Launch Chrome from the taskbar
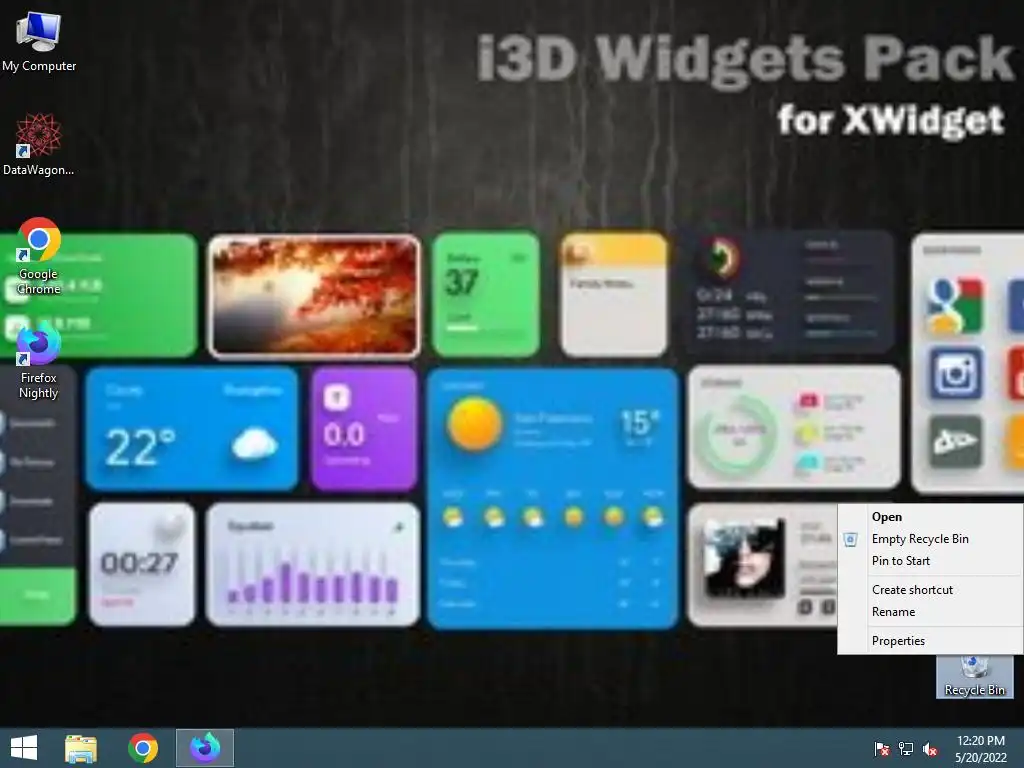 [143, 748]
